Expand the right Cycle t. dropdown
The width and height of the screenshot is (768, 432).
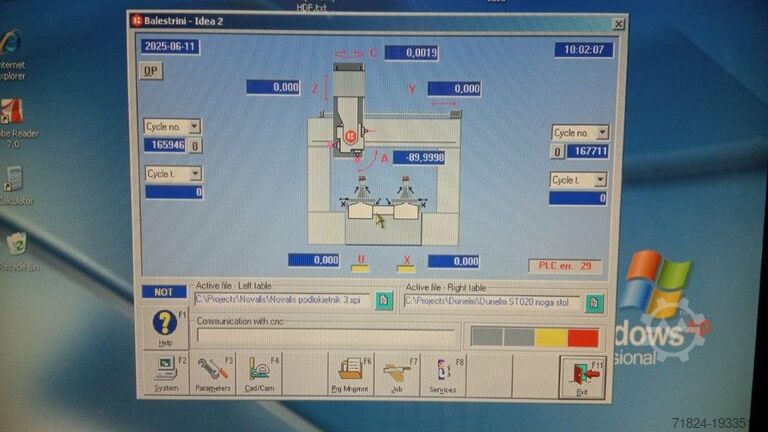[600, 180]
